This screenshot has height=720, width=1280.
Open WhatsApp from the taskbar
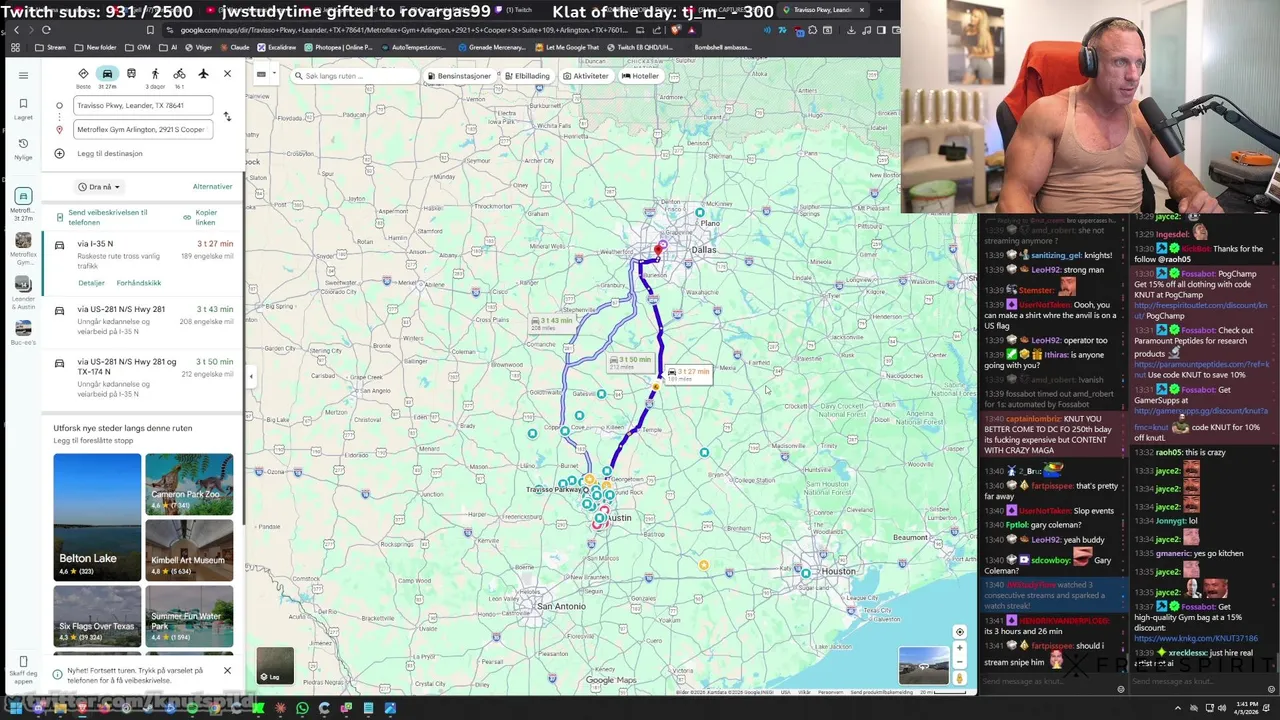pos(302,708)
